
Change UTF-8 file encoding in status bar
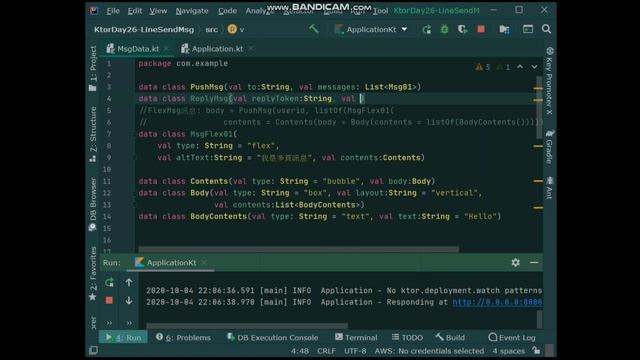coord(355,351)
